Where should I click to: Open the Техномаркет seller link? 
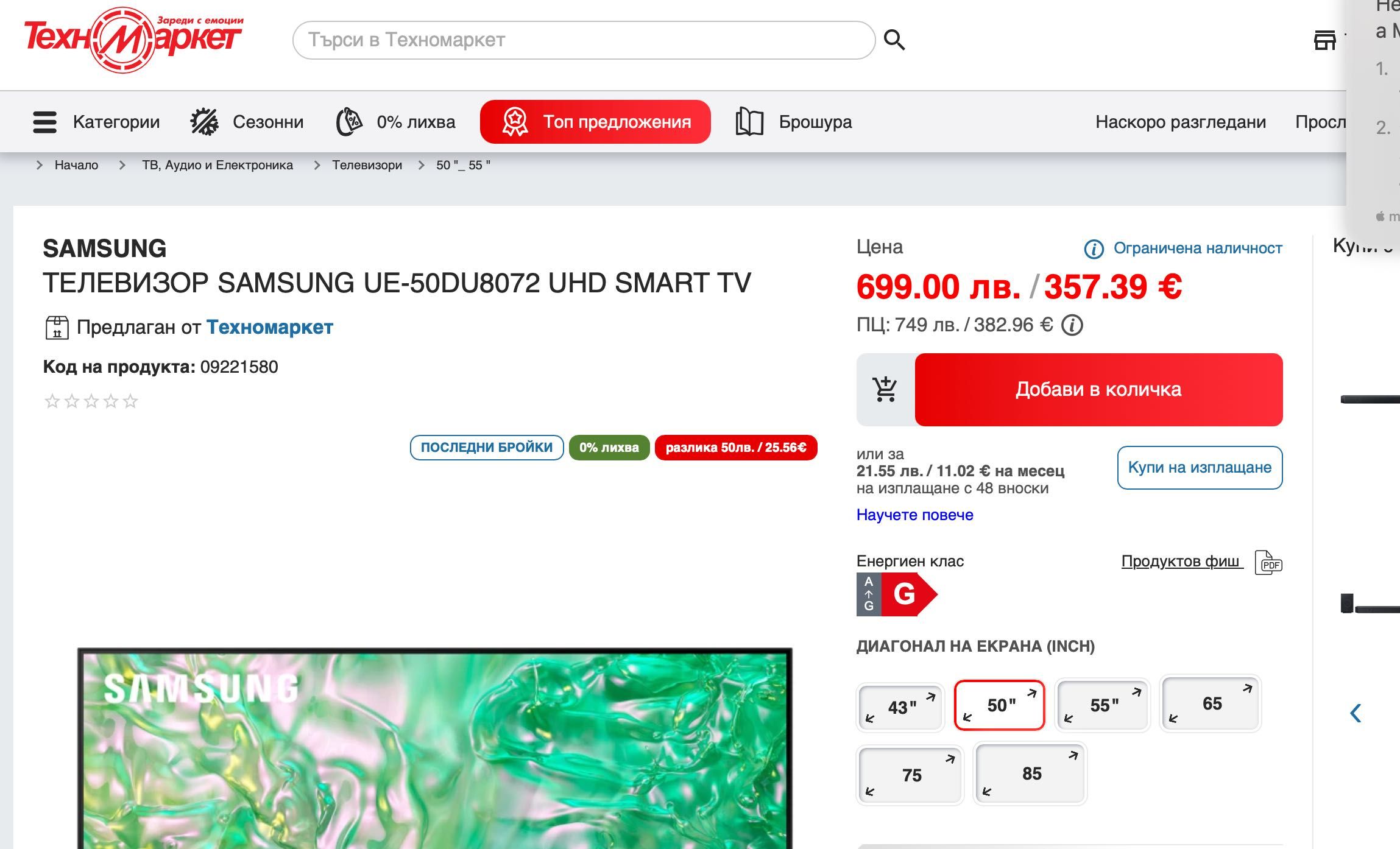270,327
